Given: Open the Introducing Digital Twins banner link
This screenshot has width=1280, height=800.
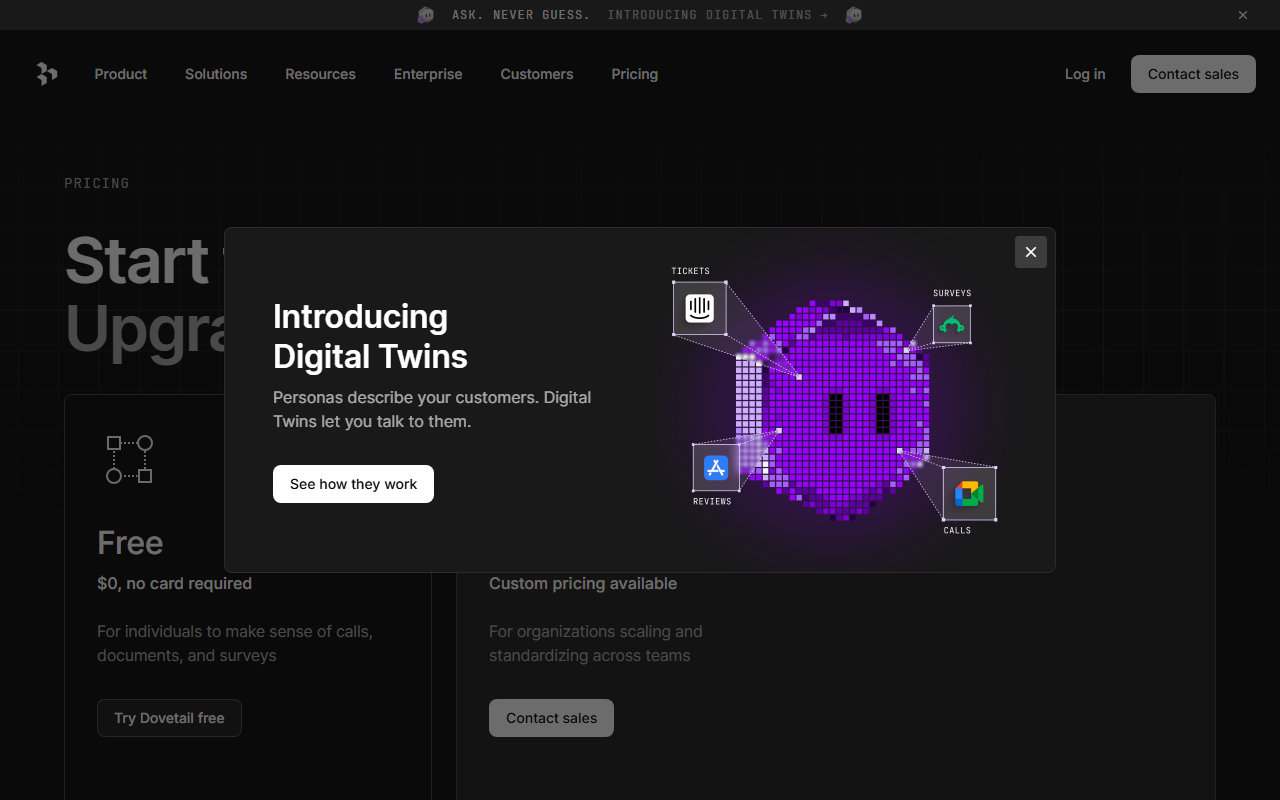Looking at the screenshot, I should tap(718, 15).
